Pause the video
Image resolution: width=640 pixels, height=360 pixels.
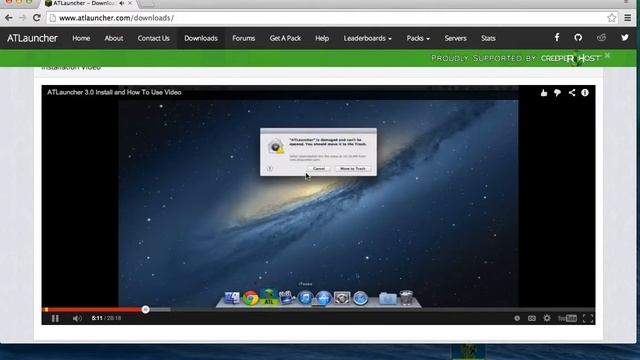point(56,318)
